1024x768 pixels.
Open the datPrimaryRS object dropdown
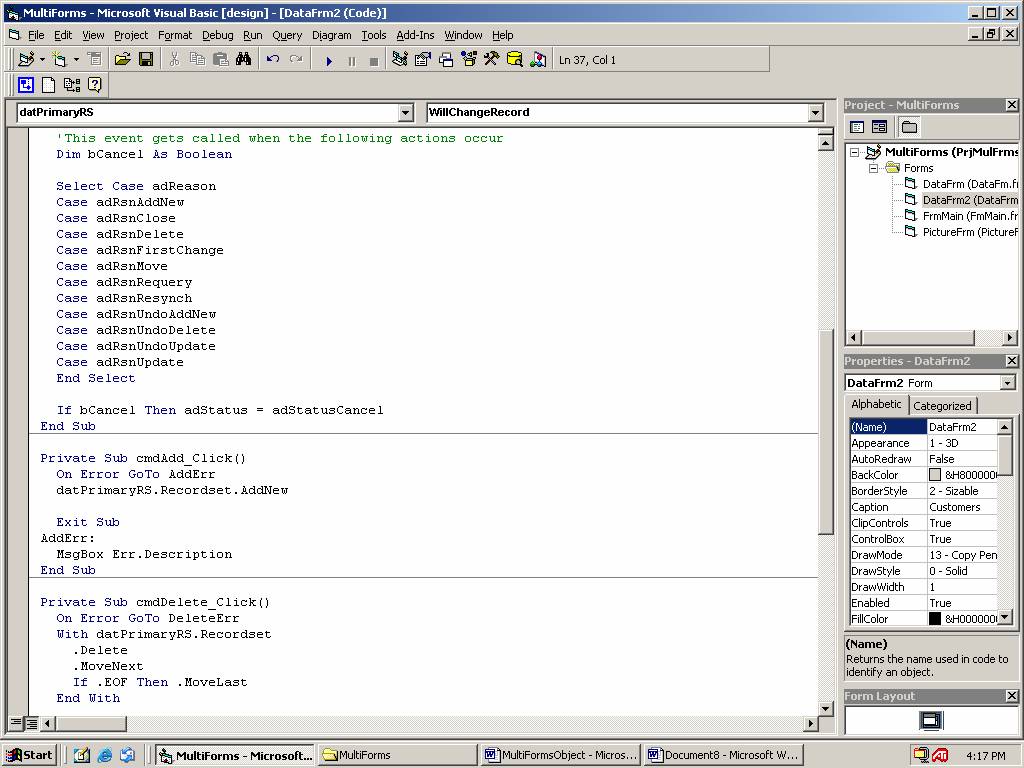pos(405,113)
